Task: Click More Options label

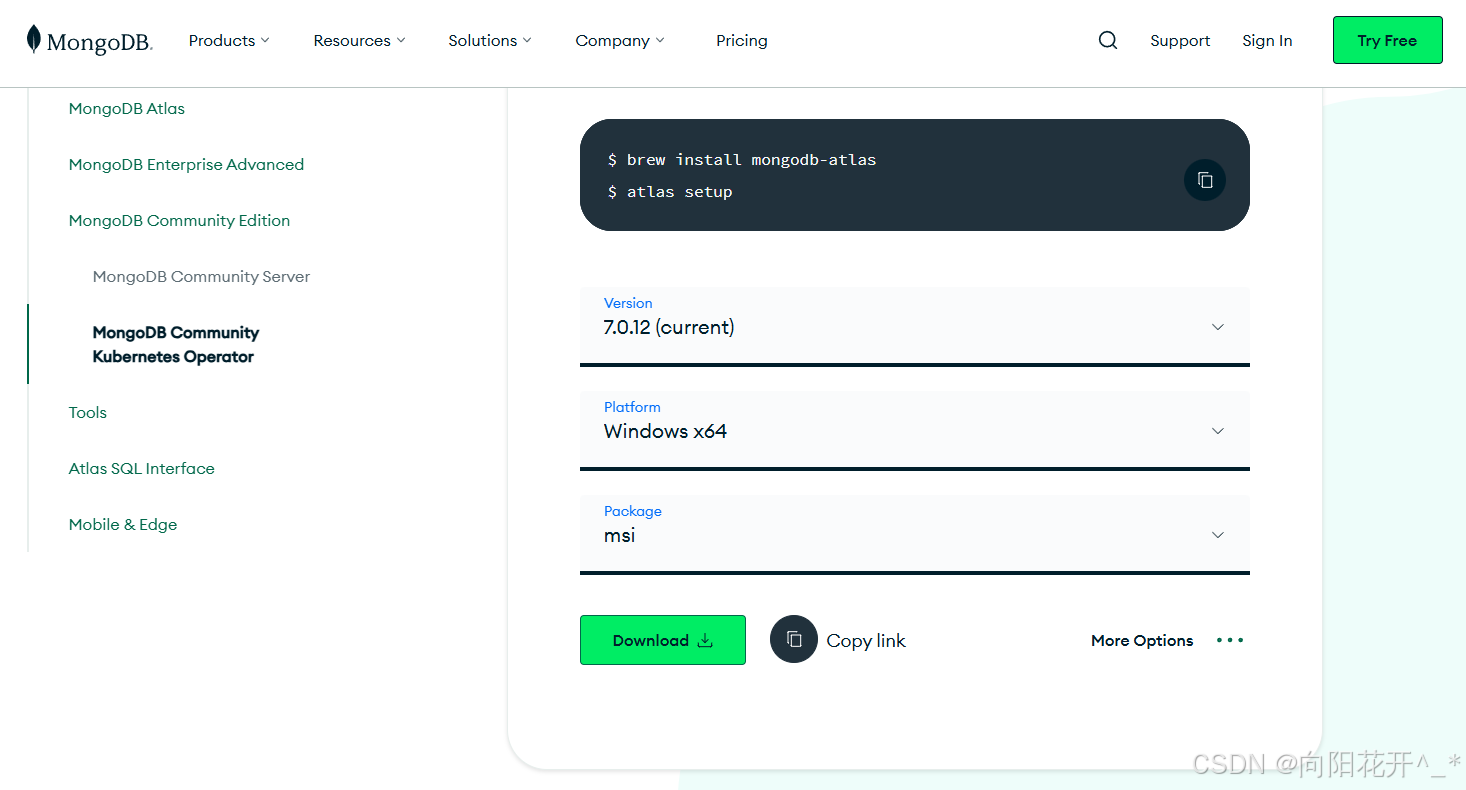Action: [x=1142, y=640]
